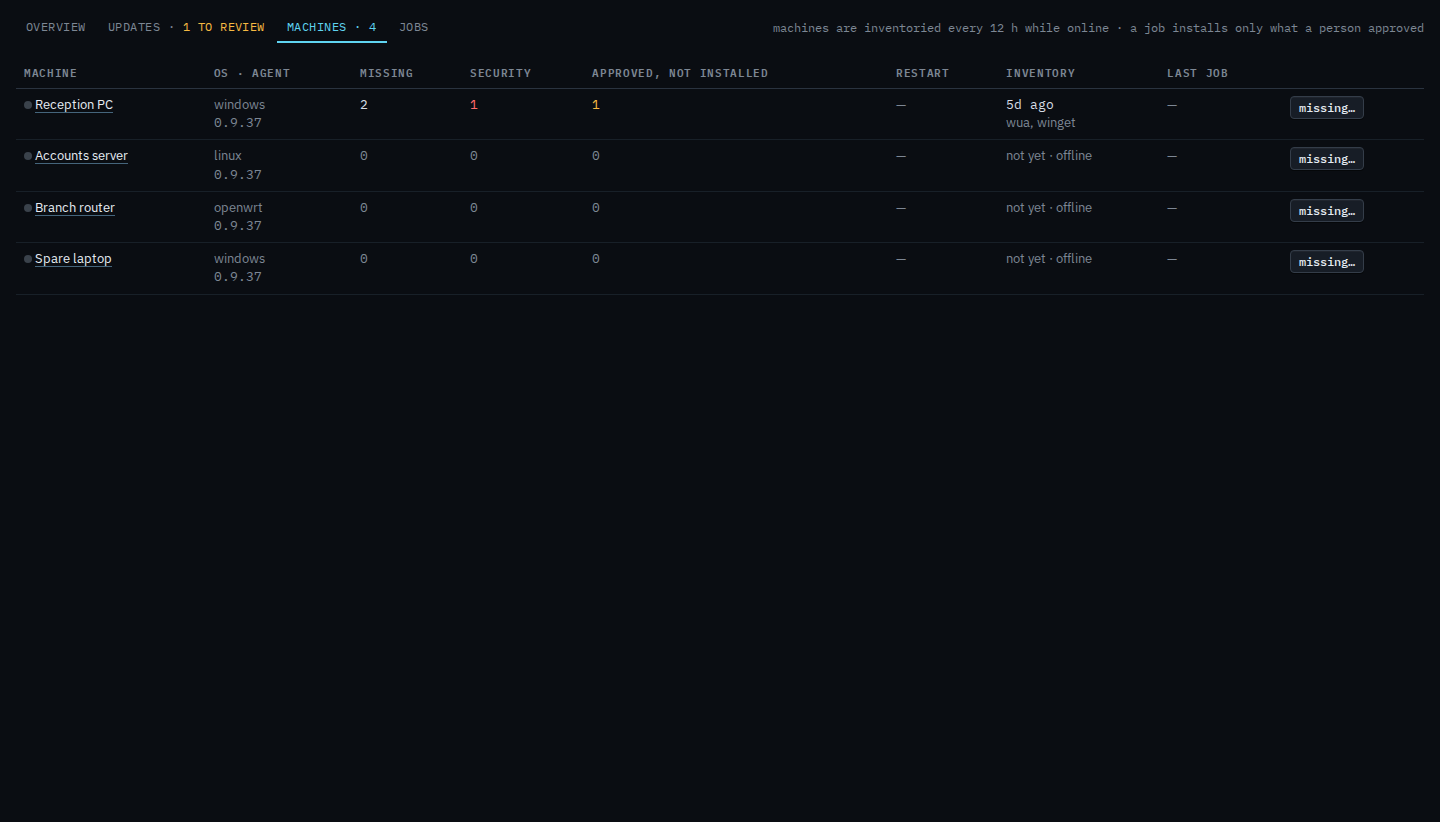1440x822 pixels.
Task: Click the SECURITY column header
Action: click(500, 73)
